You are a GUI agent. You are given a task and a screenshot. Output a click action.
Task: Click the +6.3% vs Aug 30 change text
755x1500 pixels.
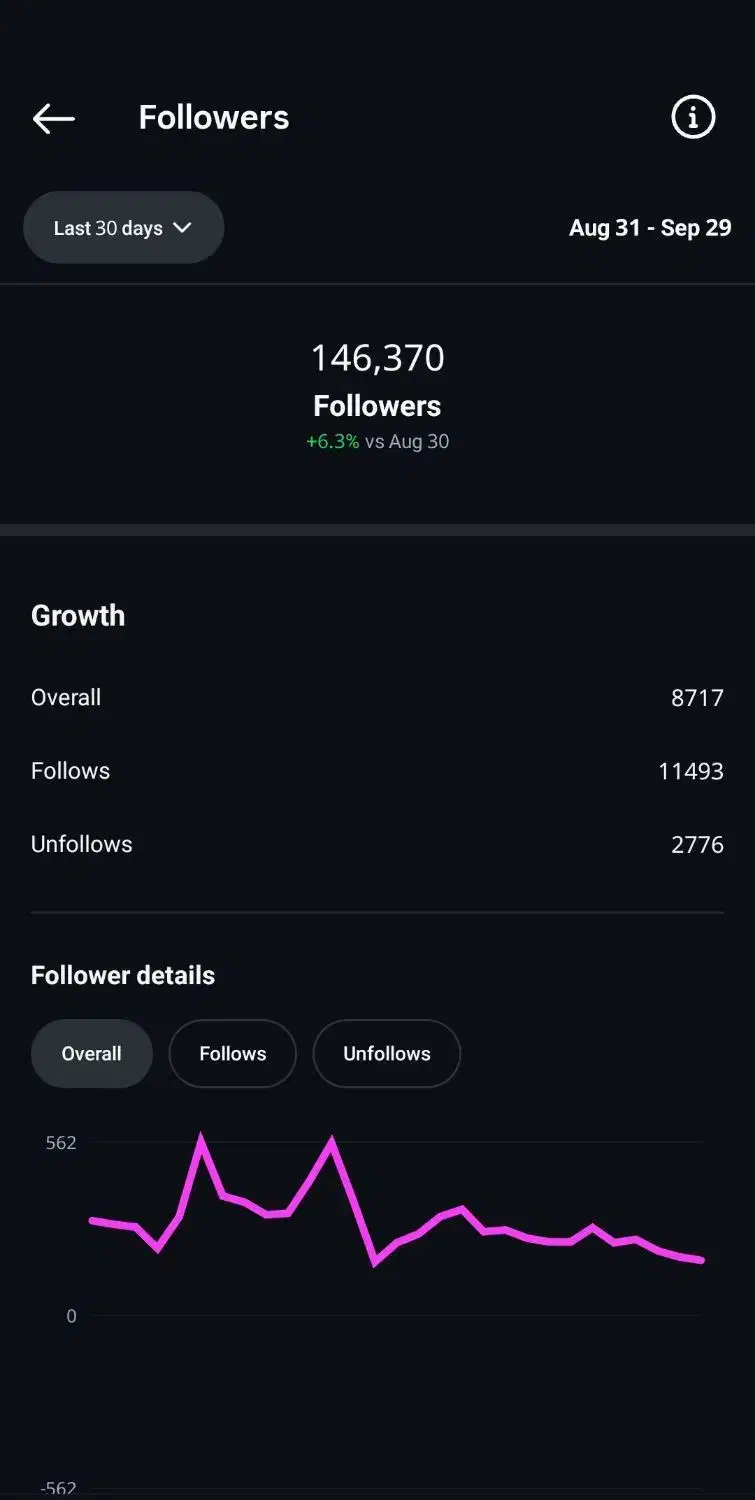(377, 441)
